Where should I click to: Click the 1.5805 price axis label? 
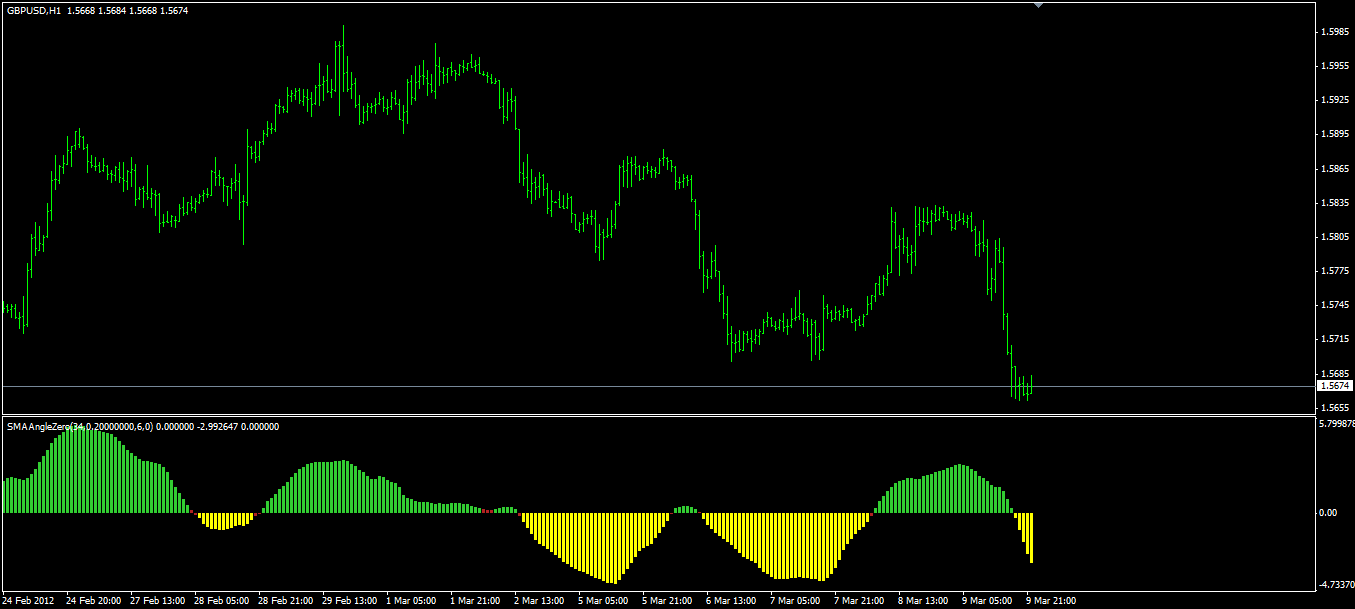(1334, 237)
